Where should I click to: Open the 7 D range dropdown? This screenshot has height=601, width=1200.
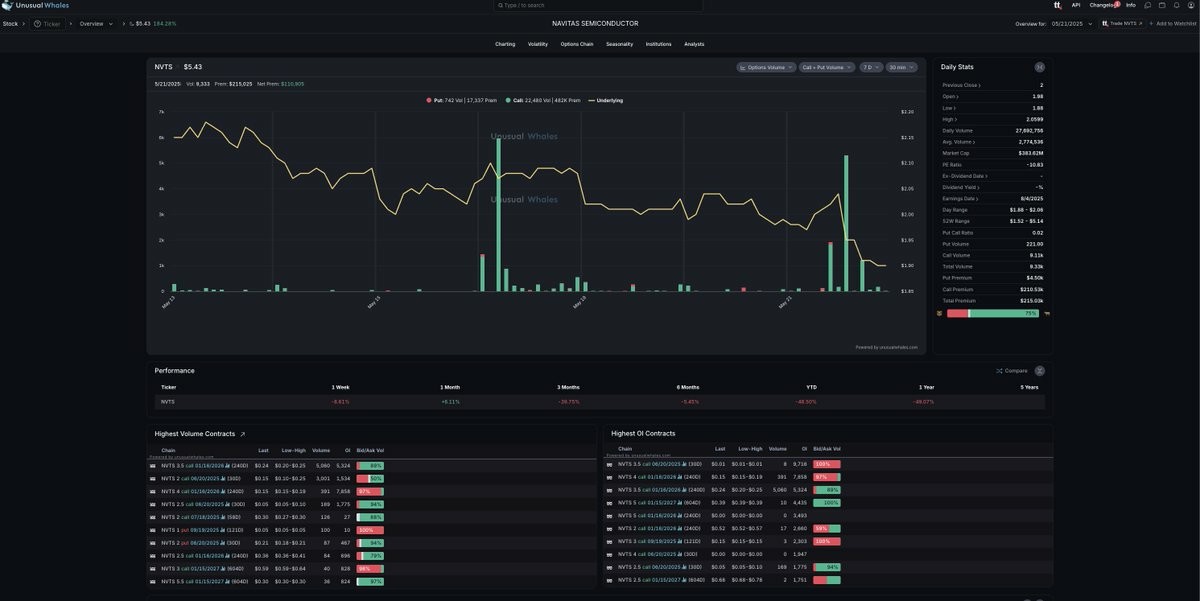click(x=871, y=67)
